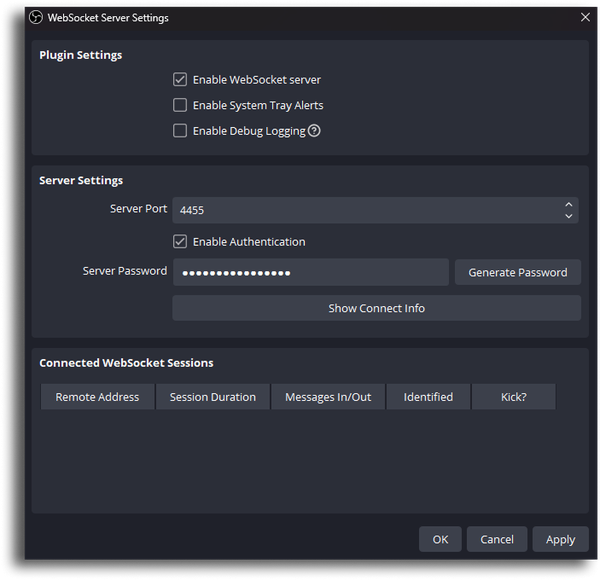Select Session Duration column header
This screenshot has width=600, height=580.
[213, 397]
